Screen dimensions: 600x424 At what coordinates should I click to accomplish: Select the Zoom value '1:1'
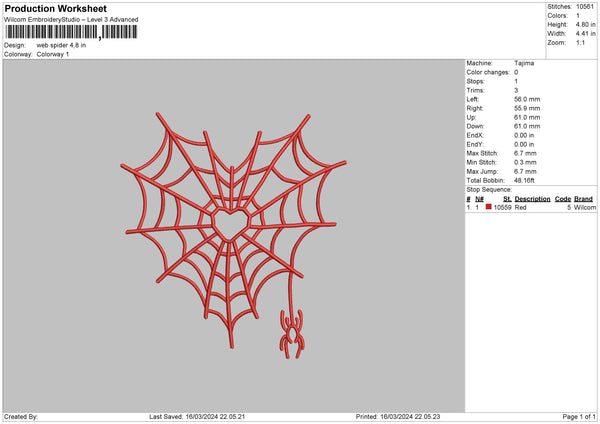[580, 43]
